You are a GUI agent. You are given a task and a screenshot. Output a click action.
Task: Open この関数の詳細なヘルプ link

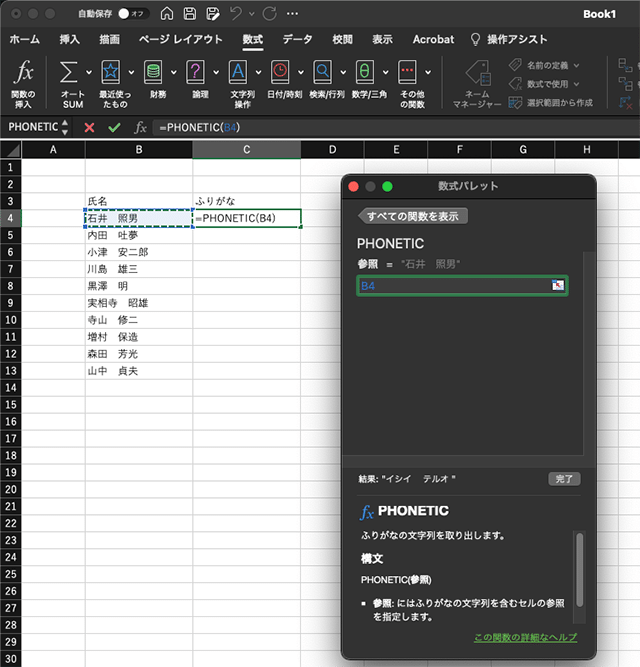coord(525,638)
